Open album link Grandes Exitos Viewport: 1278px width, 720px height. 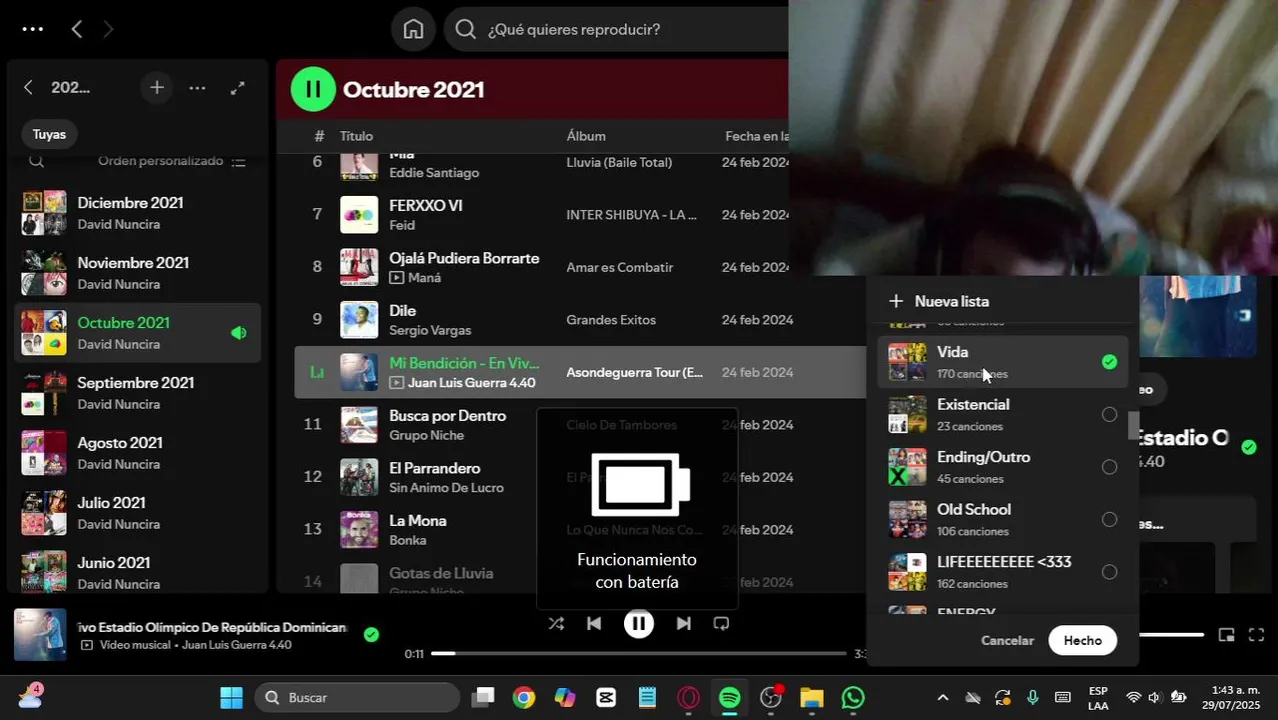pyautogui.click(x=611, y=320)
